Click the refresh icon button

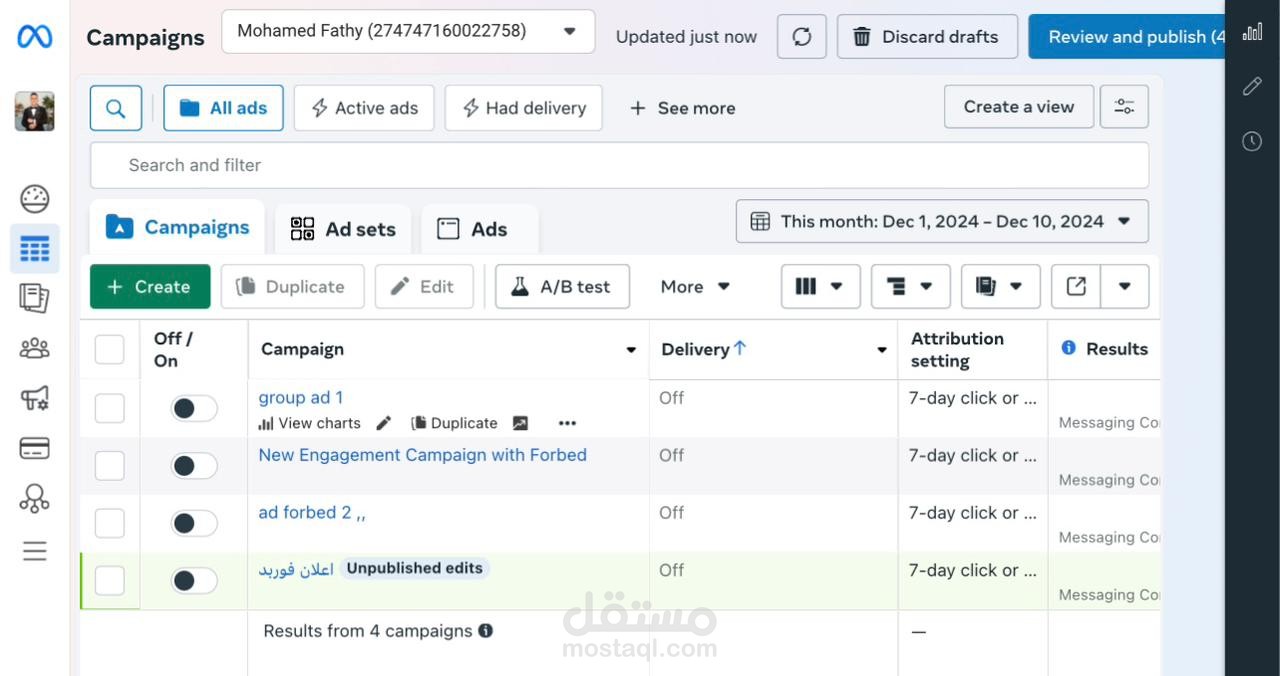point(802,37)
